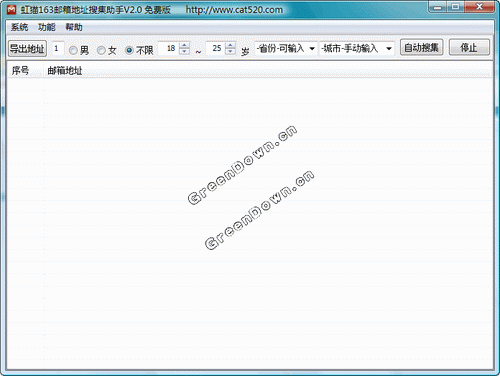Expand the 城市 city dropdown arrow
This screenshot has height=376, width=500.
[x=389, y=49]
